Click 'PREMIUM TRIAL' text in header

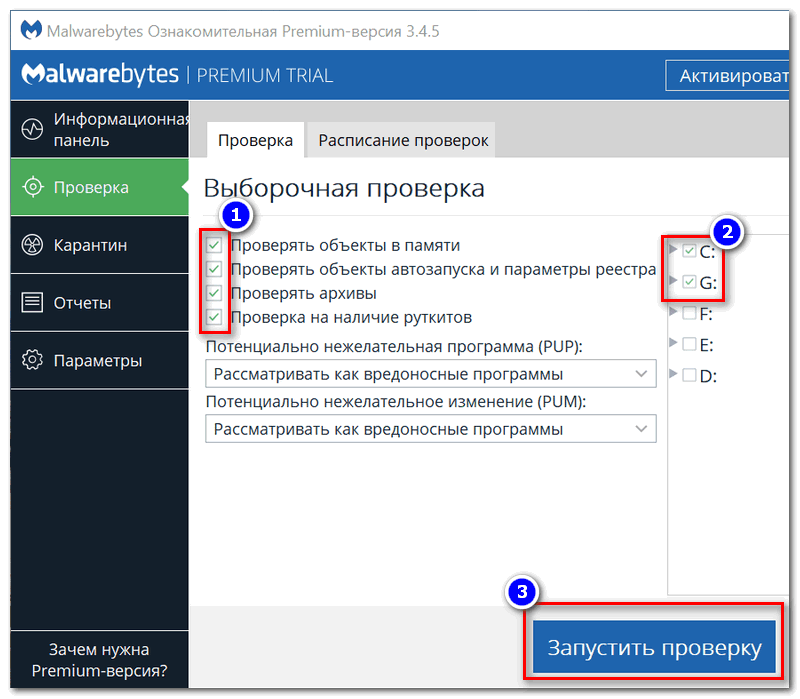pyautogui.click(x=265, y=76)
